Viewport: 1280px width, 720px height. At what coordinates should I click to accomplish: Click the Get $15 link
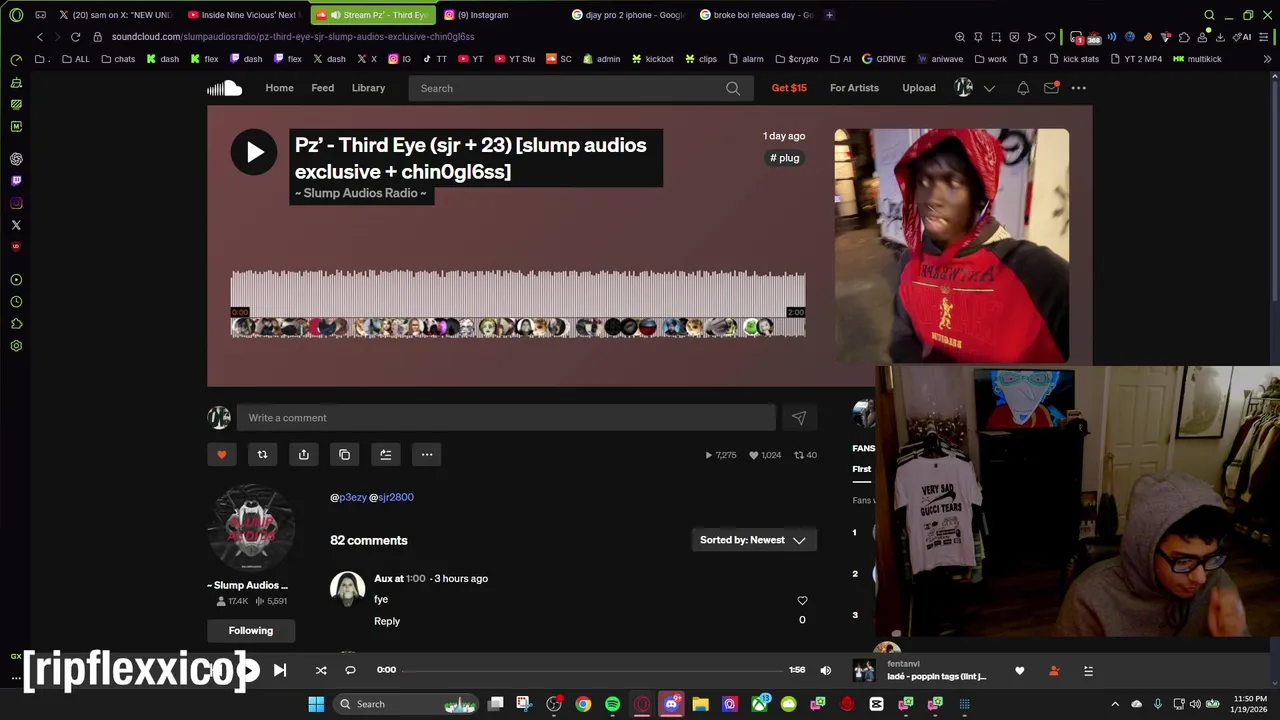coord(789,88)
